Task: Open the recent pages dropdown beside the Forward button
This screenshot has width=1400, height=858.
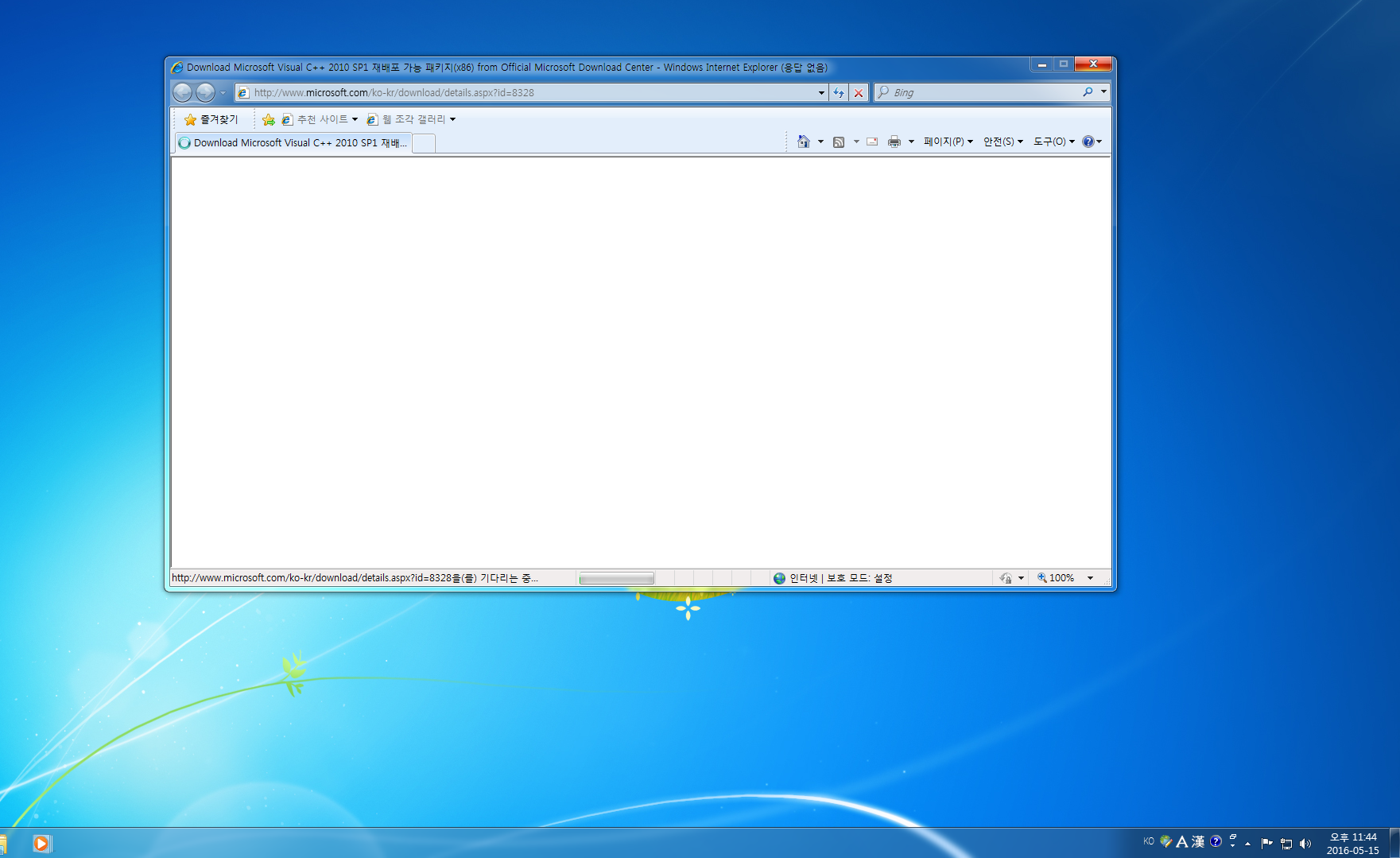Action: pyautogui.click(x=223, y=93)
